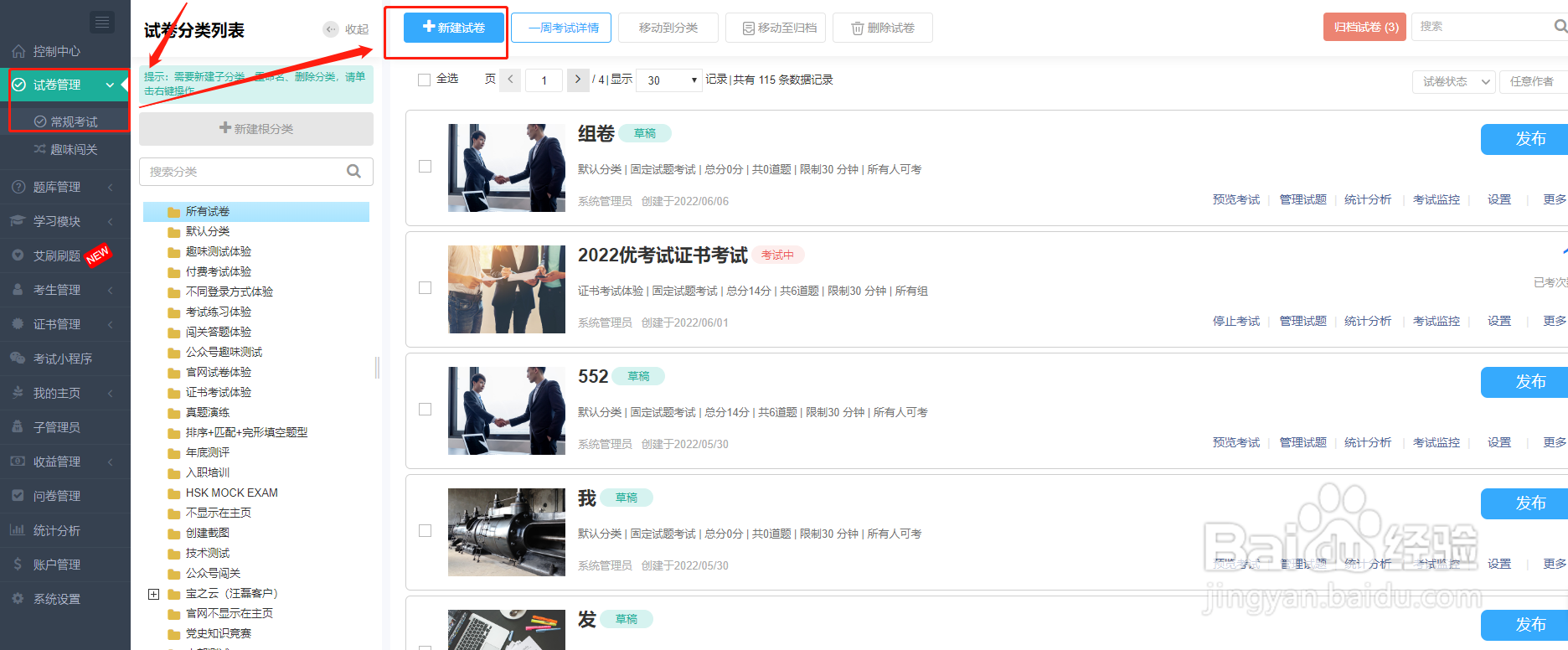Click the 账户管理 dollar icon
Image resolution: width=1568 pixels, height=650 pixels.
click(18, 564)
